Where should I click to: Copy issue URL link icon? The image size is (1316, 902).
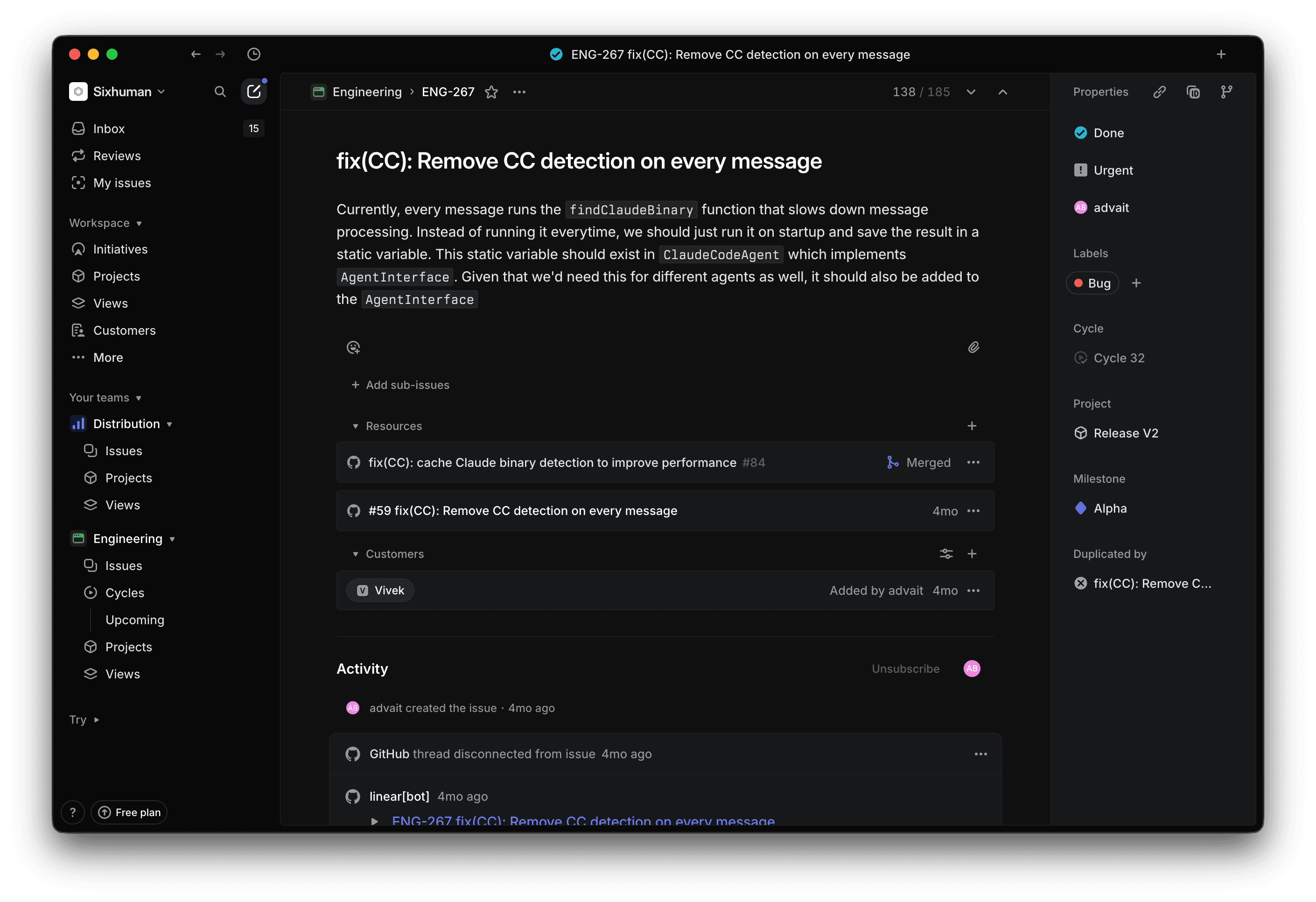tap(1159, 92)
